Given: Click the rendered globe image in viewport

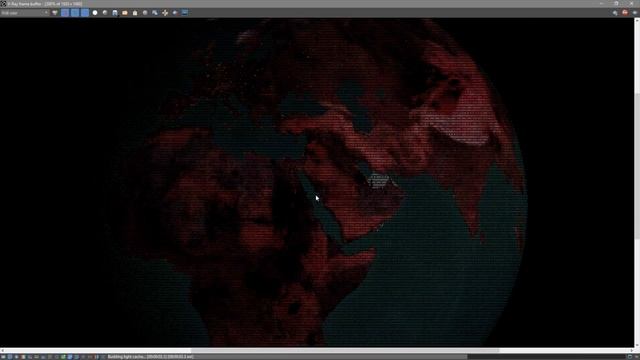Looking at the screenshot, I should pyautogui.click(x=317, y=182).
